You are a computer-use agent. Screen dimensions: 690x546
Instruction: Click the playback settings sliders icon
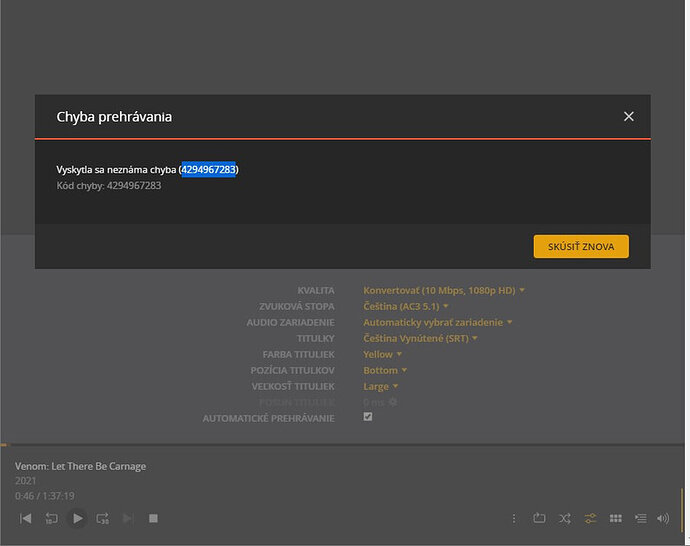(x=591, y=518)
